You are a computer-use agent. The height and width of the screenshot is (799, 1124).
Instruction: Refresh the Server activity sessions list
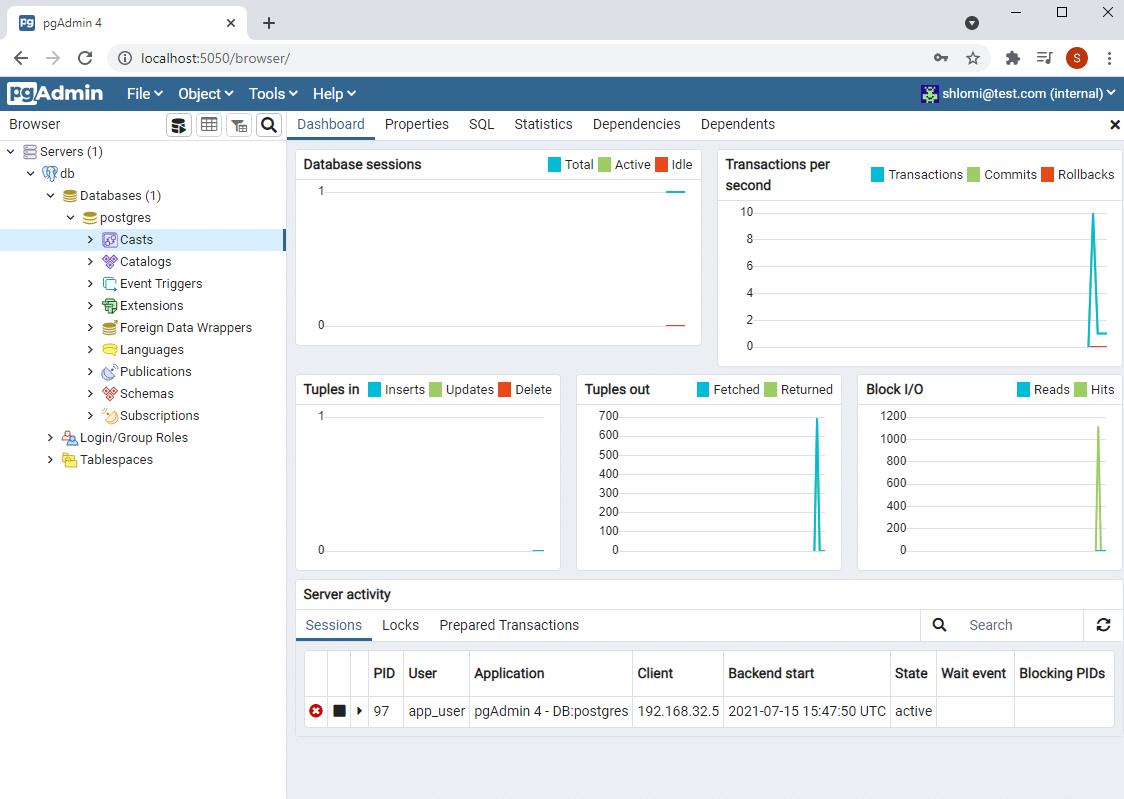click(x=1103, y=624)
